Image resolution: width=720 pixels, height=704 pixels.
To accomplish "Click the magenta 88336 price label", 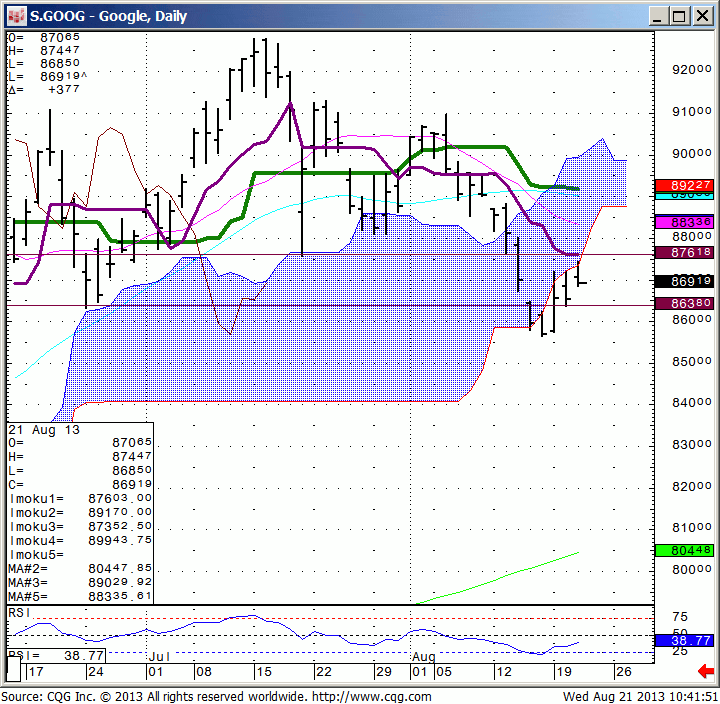I will (x=684, y=222).
